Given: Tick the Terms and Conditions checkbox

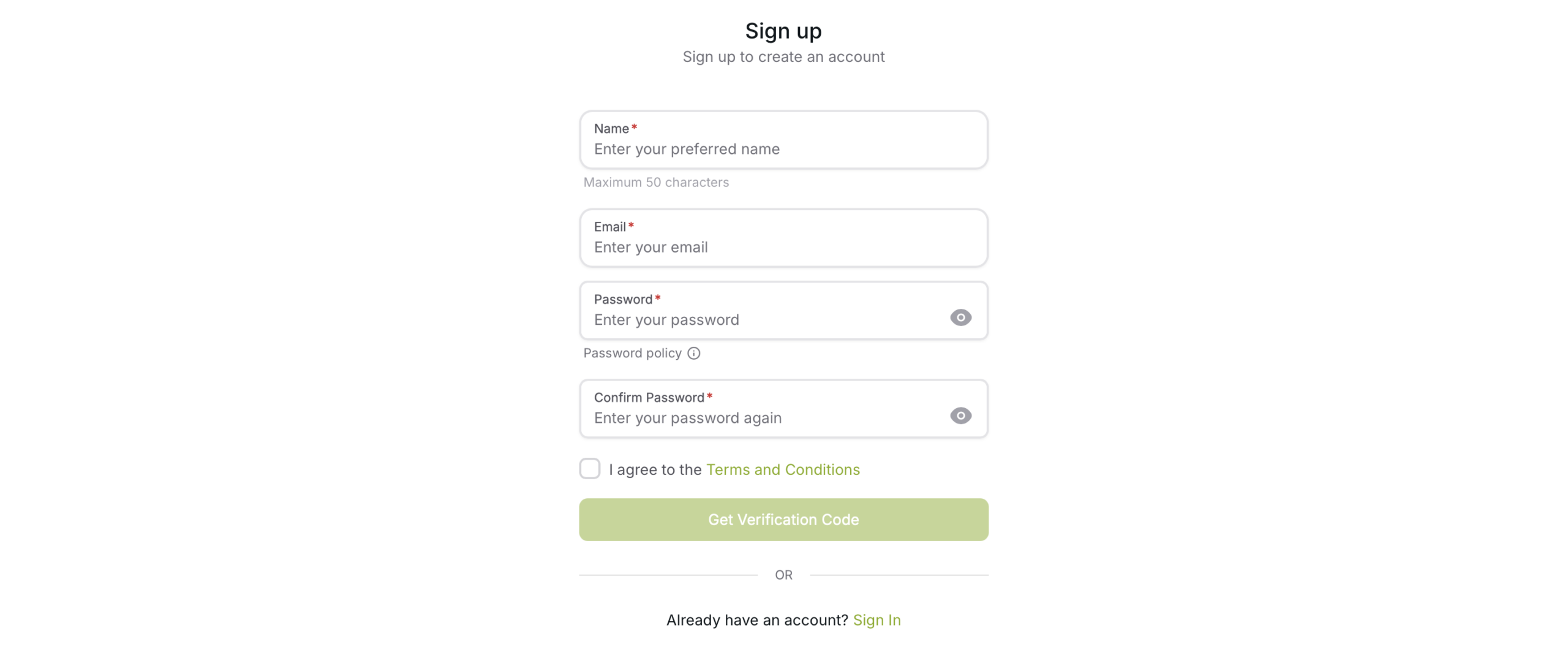Looking at the screenshot, I should coord(589,469).
